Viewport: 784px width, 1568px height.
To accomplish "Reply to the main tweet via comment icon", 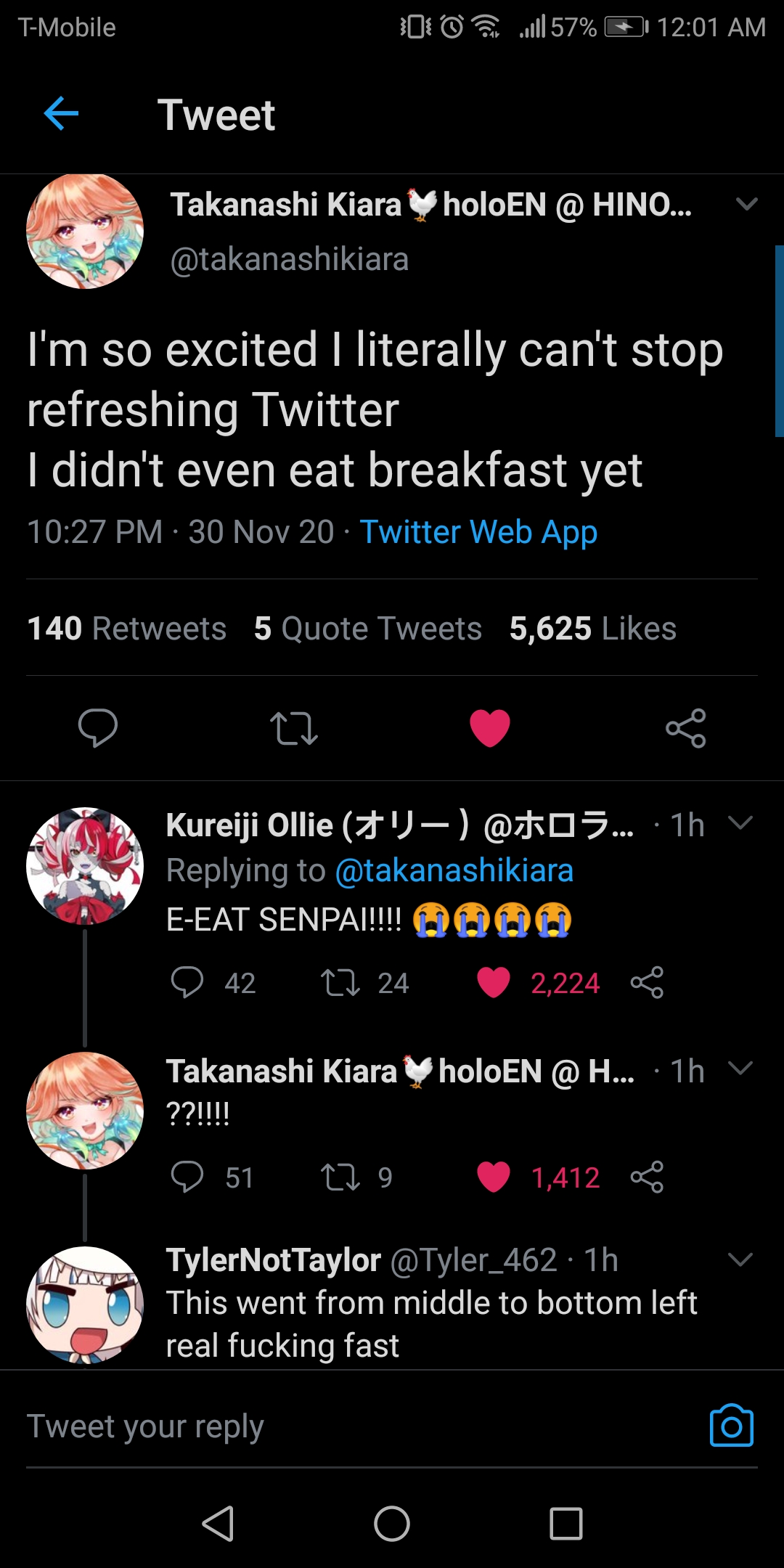I will click(x=98, y=727).
